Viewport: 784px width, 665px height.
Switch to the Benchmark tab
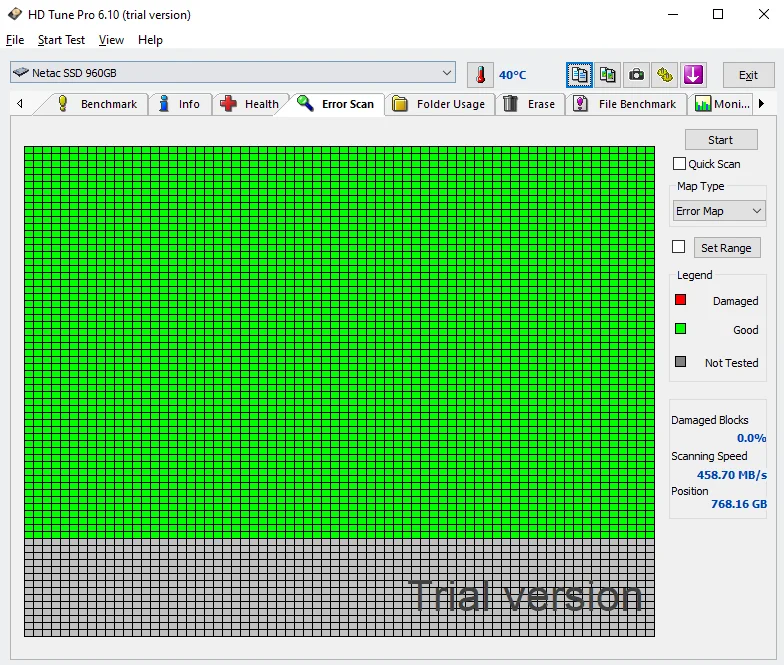click(x=98, y=104)
